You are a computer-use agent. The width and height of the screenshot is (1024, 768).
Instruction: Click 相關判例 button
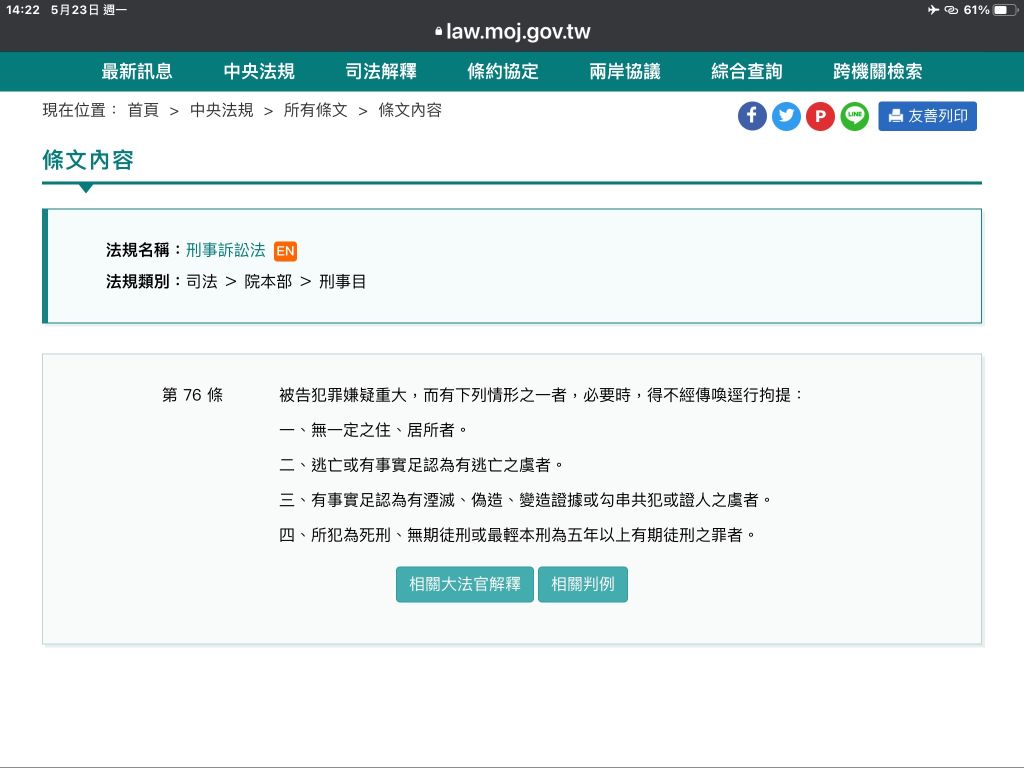pyautogui.click(x=583, y=584)
